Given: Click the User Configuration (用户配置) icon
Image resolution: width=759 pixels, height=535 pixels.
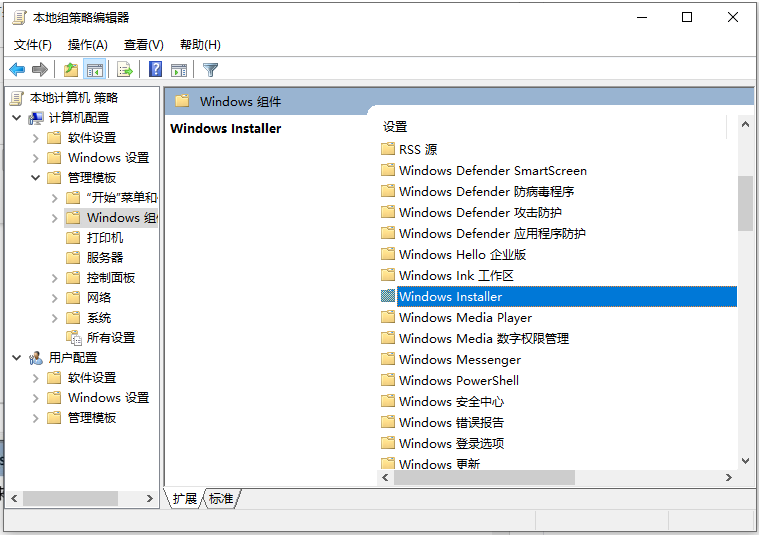Looking at the screenshot, I should click(36, 358).
